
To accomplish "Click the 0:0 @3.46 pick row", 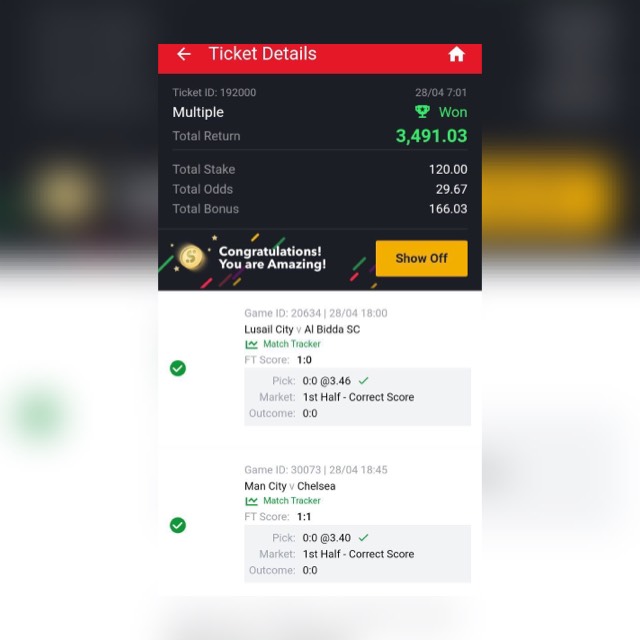I will pos(358,381).
